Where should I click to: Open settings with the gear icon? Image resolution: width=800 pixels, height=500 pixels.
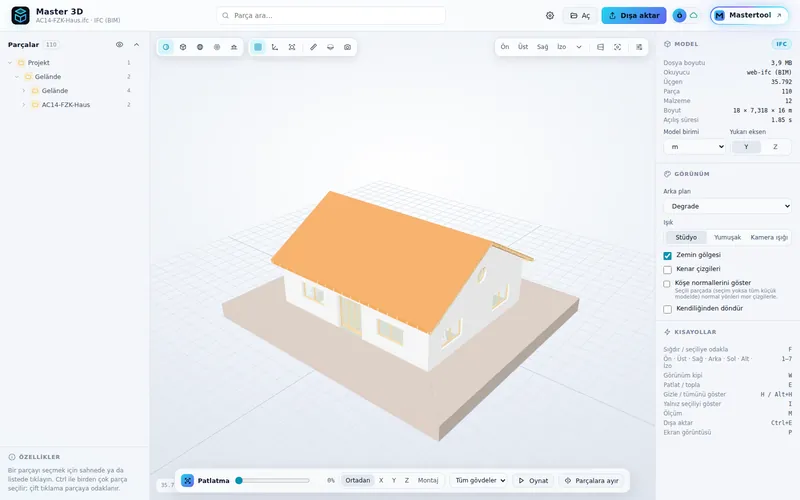550,15
